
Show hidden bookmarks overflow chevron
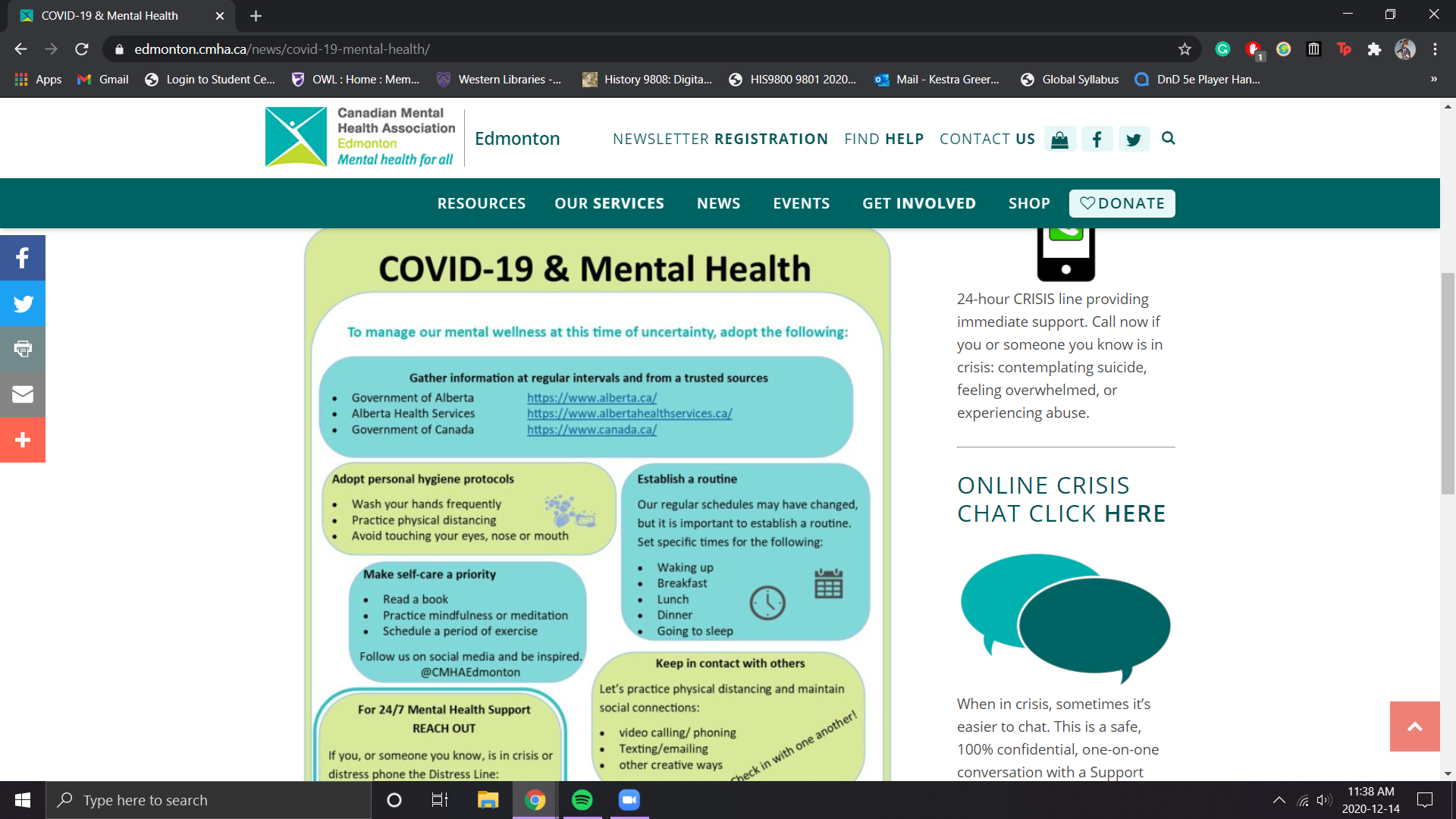[x=1433, y=79]
